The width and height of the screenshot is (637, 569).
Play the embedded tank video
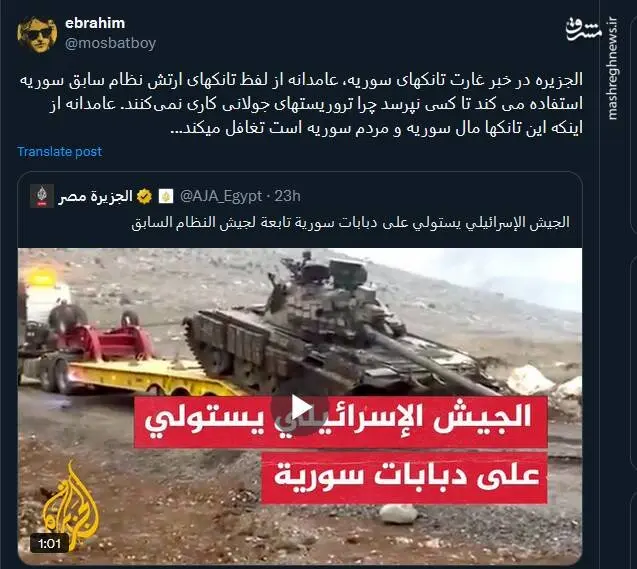(x=300, y=407)
